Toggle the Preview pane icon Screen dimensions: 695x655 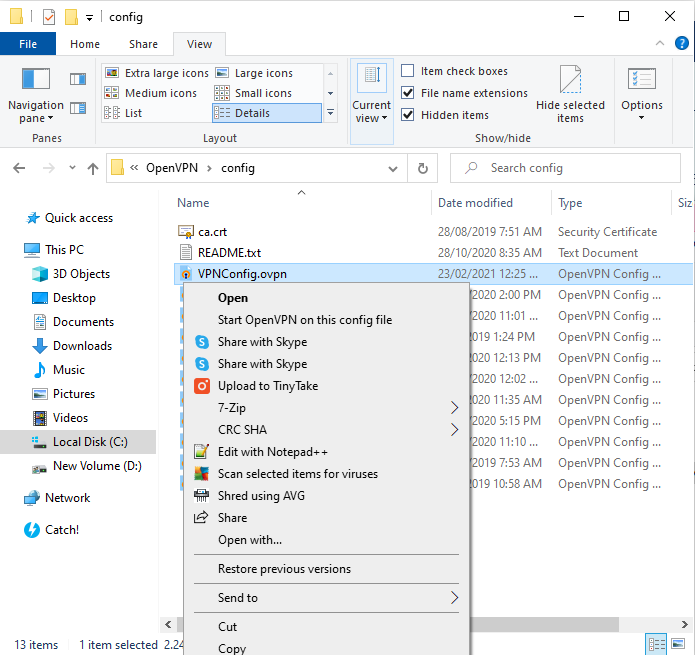pyautogui.click(x=78, y=79)
